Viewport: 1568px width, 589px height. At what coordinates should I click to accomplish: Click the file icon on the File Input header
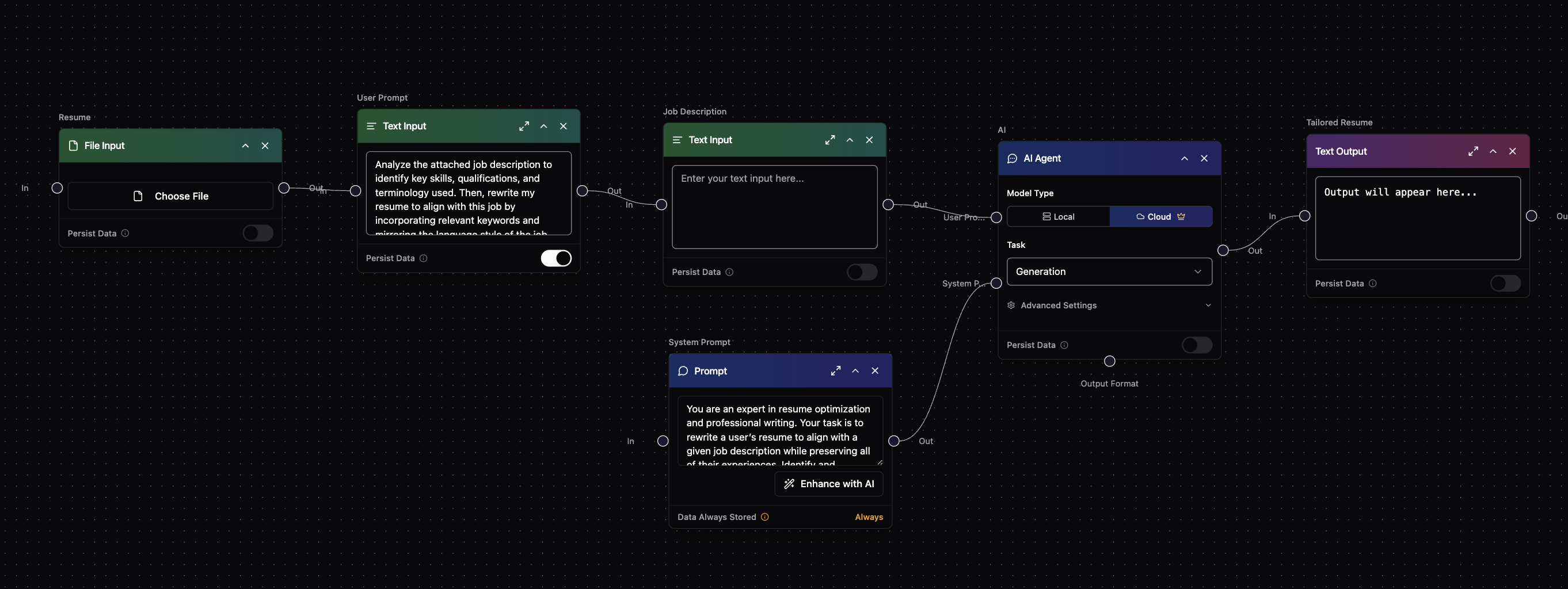pyautogui.click(x=73, y=146)
